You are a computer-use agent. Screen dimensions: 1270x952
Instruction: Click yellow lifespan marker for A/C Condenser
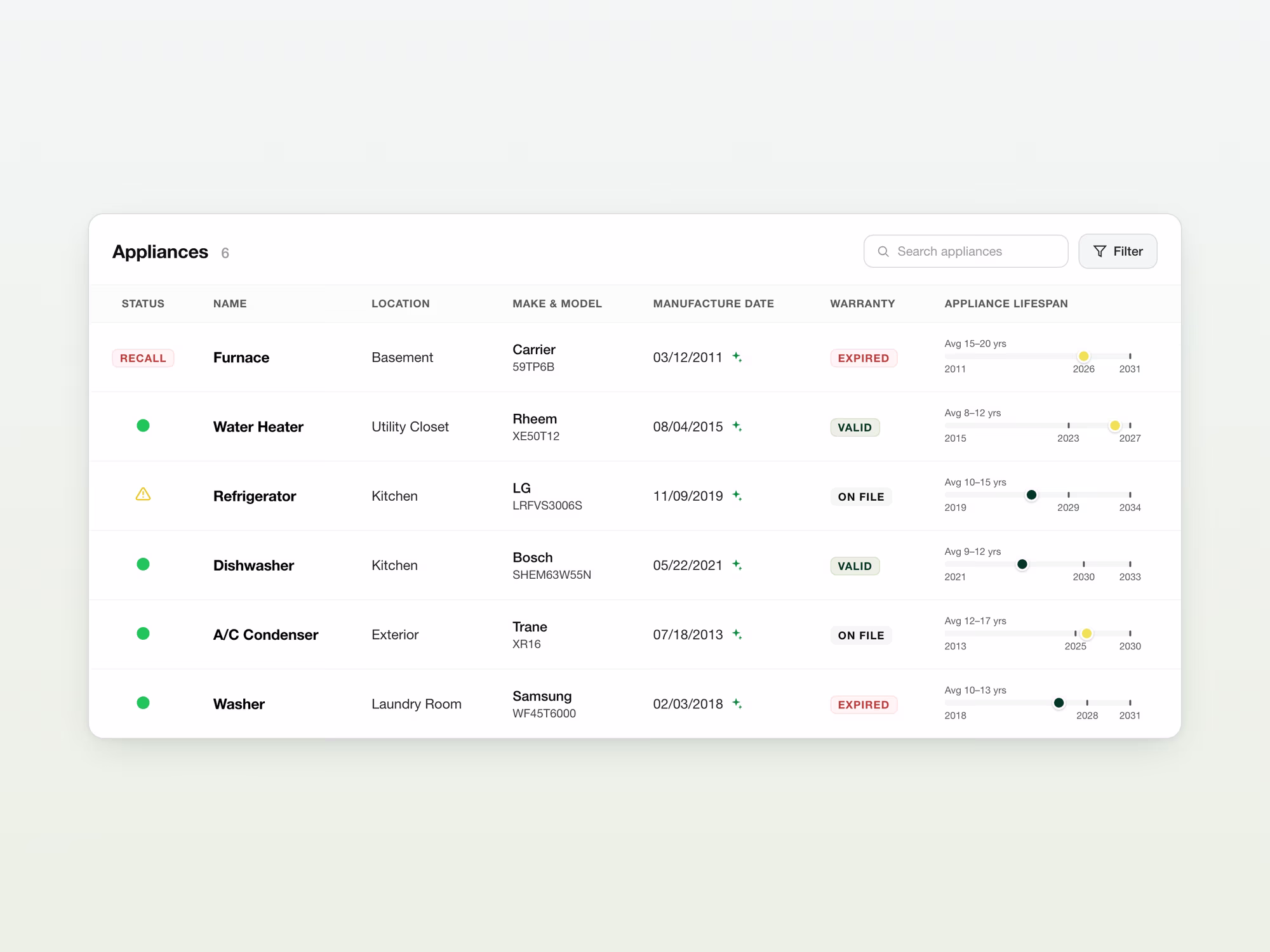click(1087, 633)
